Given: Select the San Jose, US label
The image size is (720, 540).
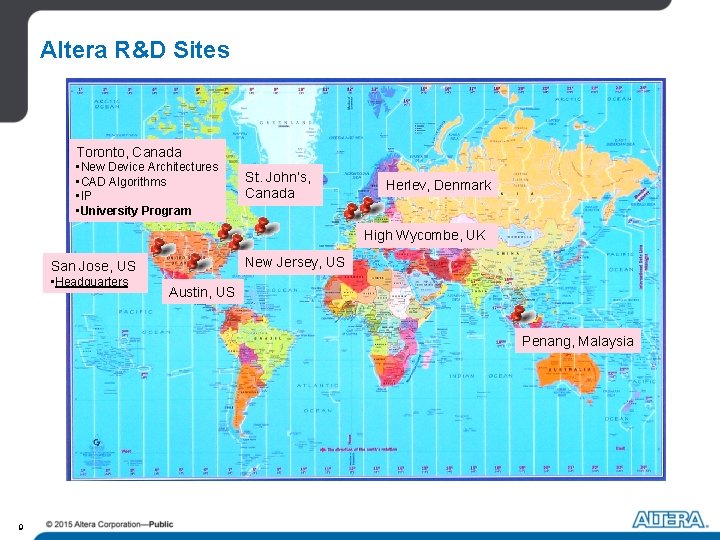Looking at the screenshot, I should (x=94, y=266).
